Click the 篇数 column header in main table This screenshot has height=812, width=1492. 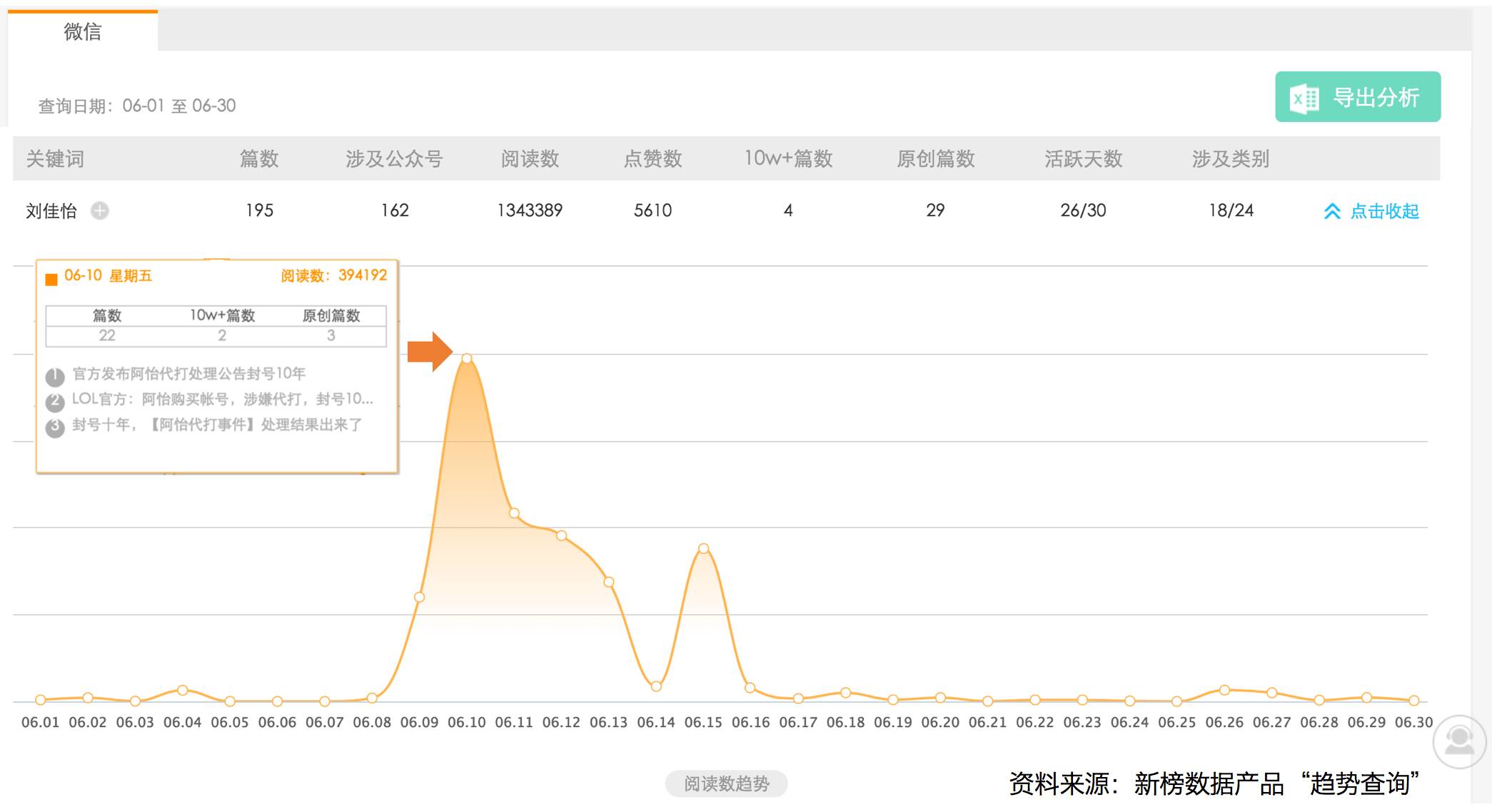259,158
